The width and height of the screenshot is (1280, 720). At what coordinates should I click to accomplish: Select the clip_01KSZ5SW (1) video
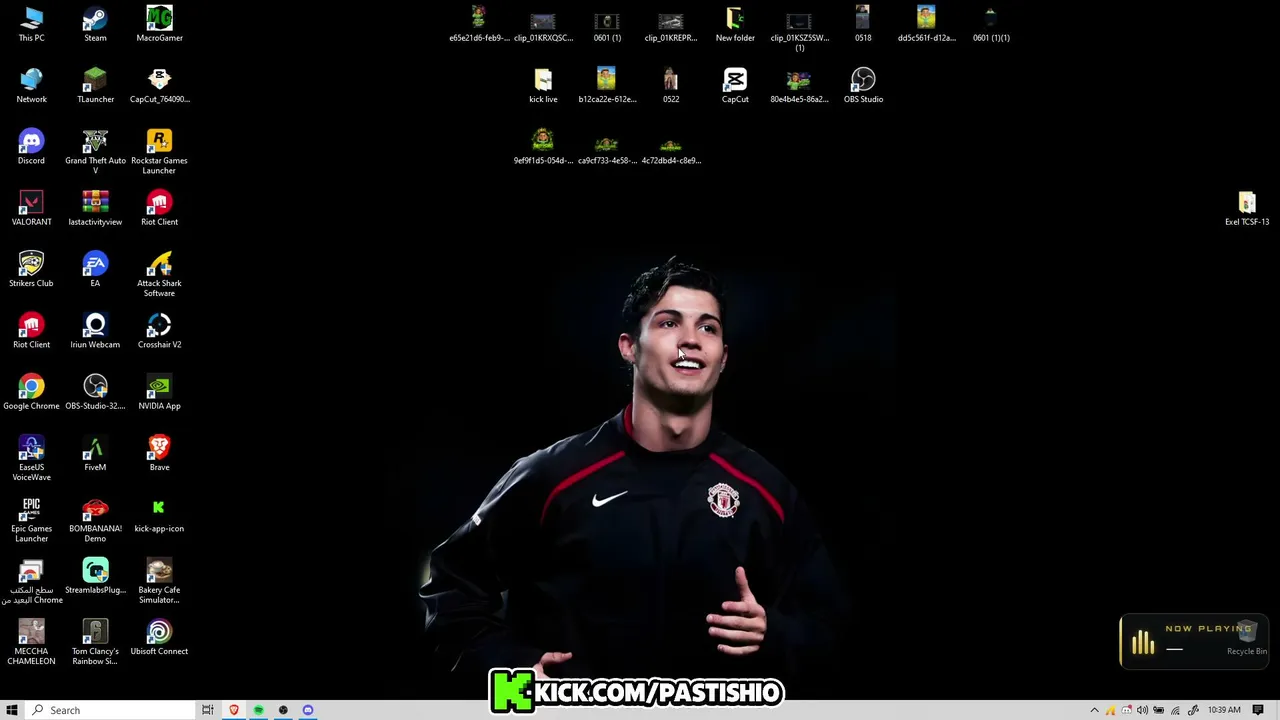coord(799,29)
